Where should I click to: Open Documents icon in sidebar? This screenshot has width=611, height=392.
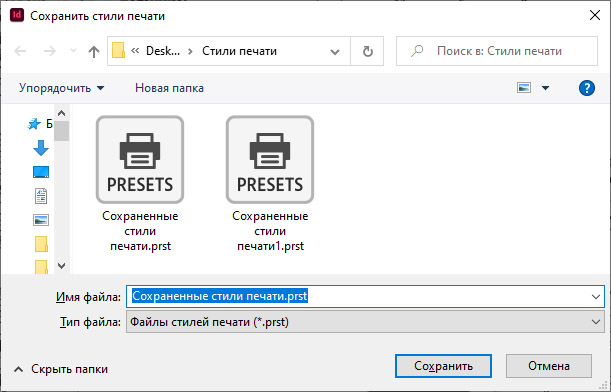pyautogui.click(x=41, y=196)
